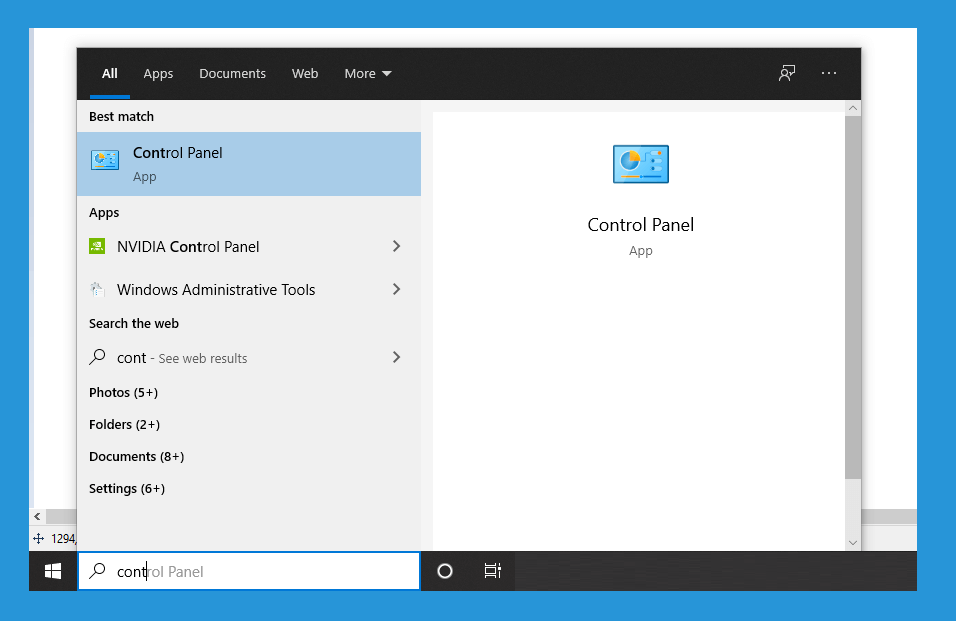The height and width of the screenshot is (621, 956).
Task: Switch to the Web search tab
Action: [x=305, y=74]
